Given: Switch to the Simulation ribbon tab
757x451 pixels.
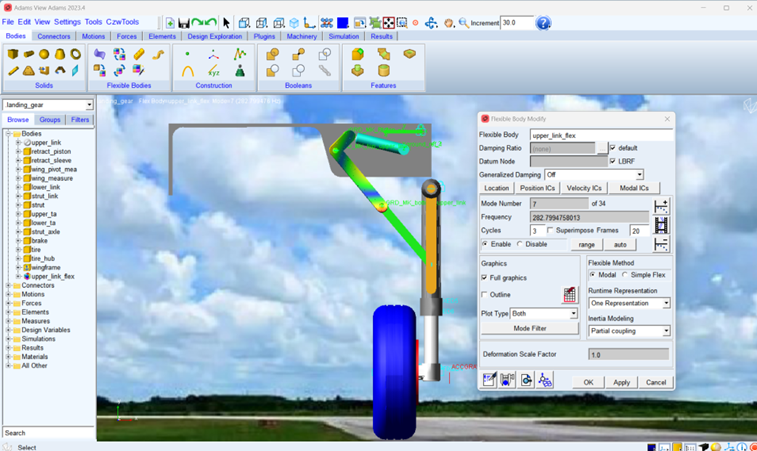Looking at the screenshot, I should (x=343, y=36).
